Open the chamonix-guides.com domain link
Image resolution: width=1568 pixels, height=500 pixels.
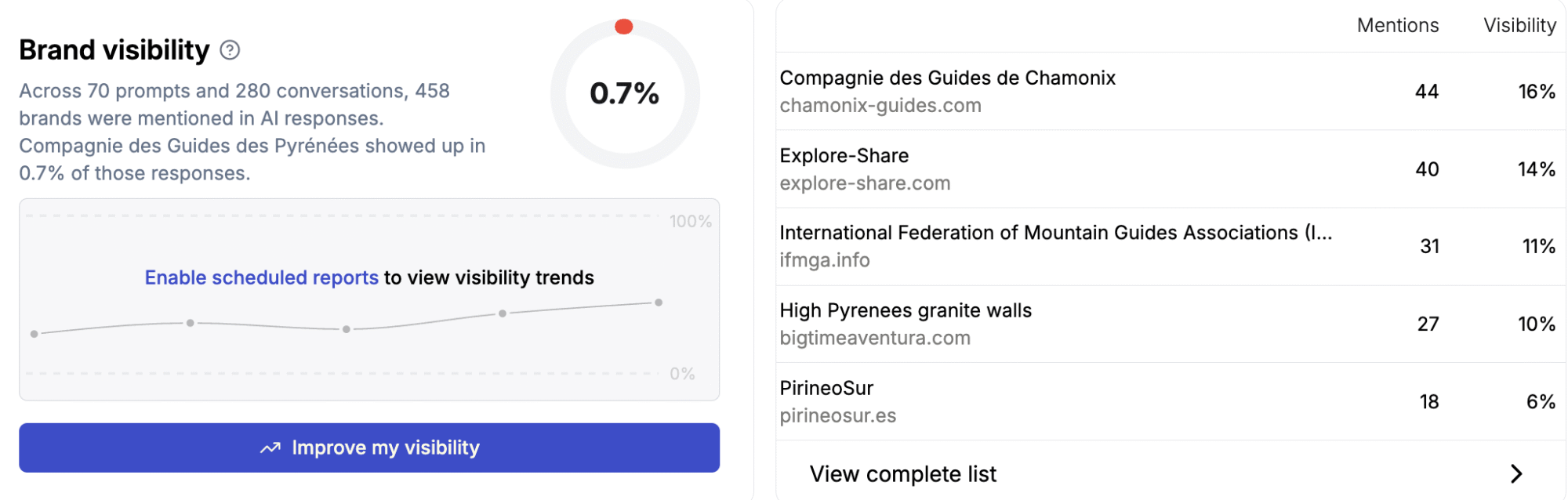click(x=880, y=105)
